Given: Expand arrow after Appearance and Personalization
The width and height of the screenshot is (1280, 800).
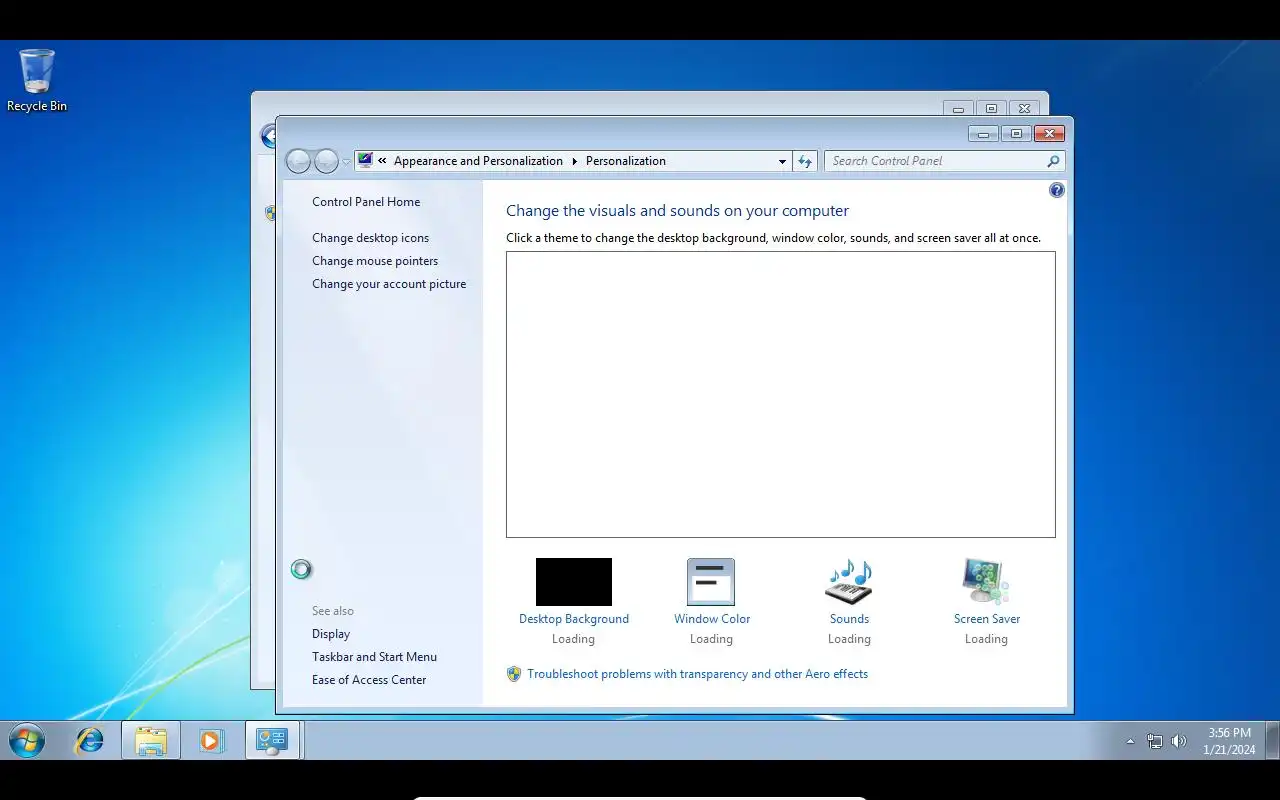Looking at the screenshot, I should pos(574,161).
